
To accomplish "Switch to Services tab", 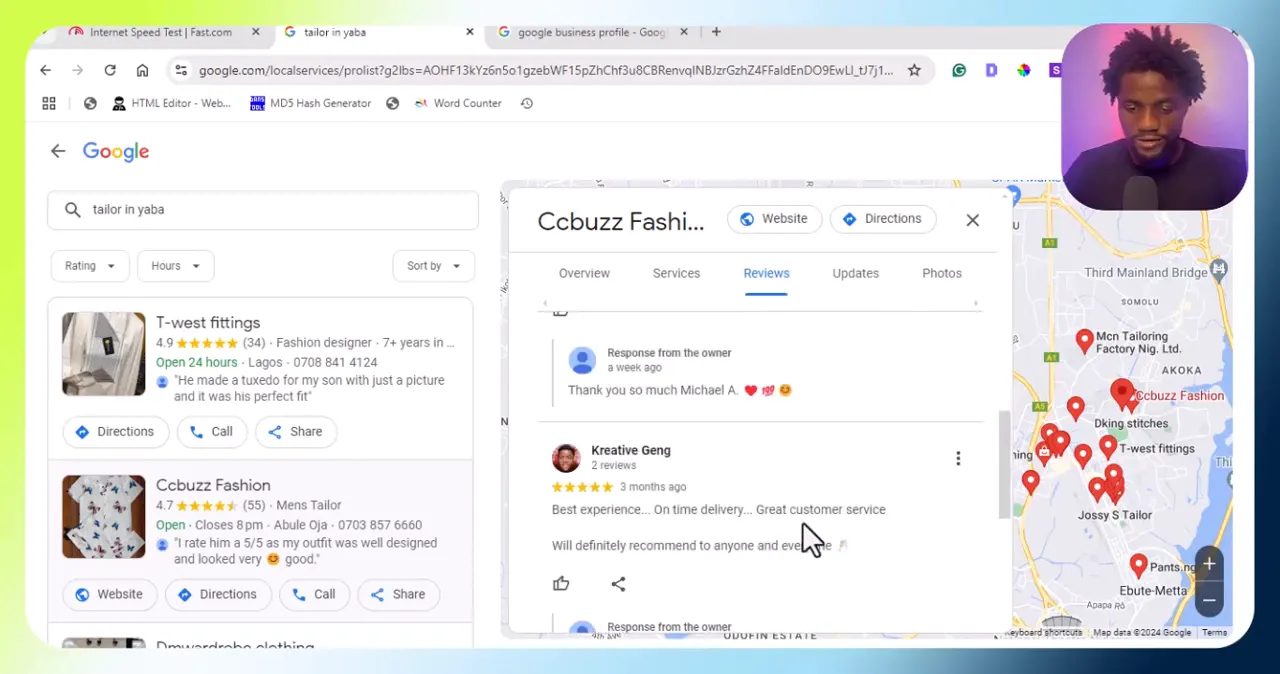I will click(x=676, y=273).
